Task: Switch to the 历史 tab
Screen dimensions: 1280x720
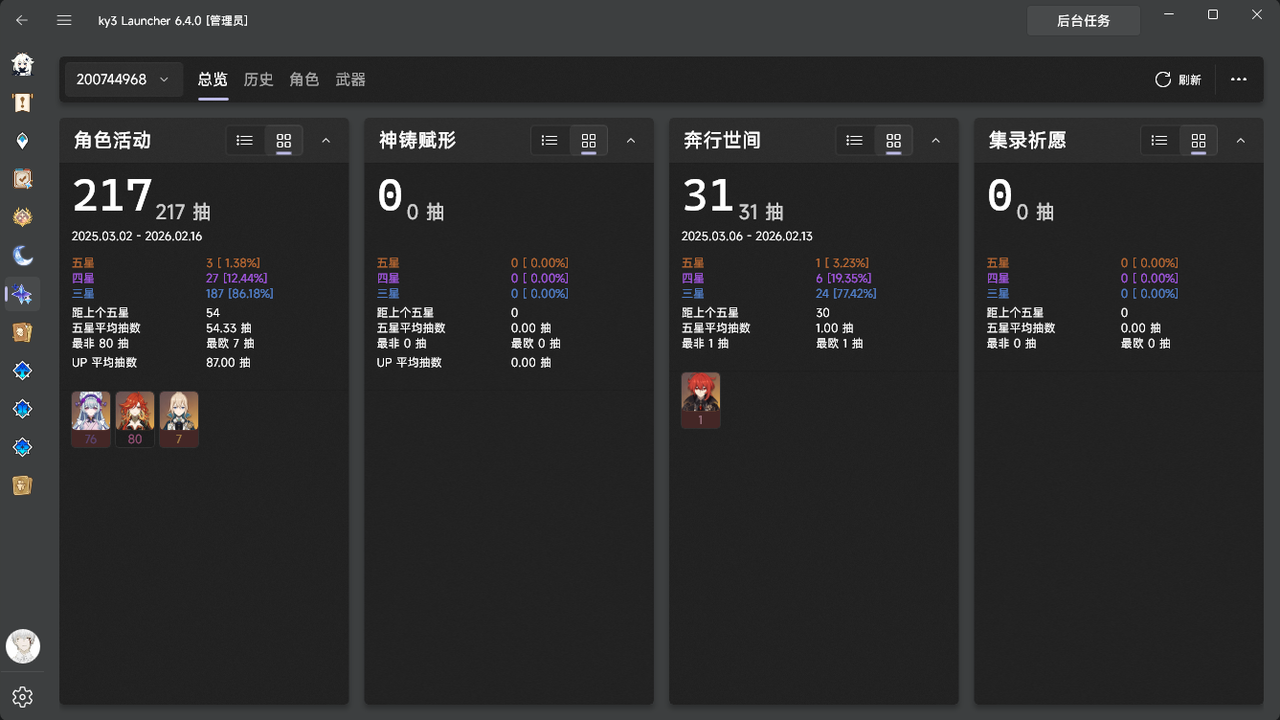Action: pyautogui.click(x=258, y=79)
